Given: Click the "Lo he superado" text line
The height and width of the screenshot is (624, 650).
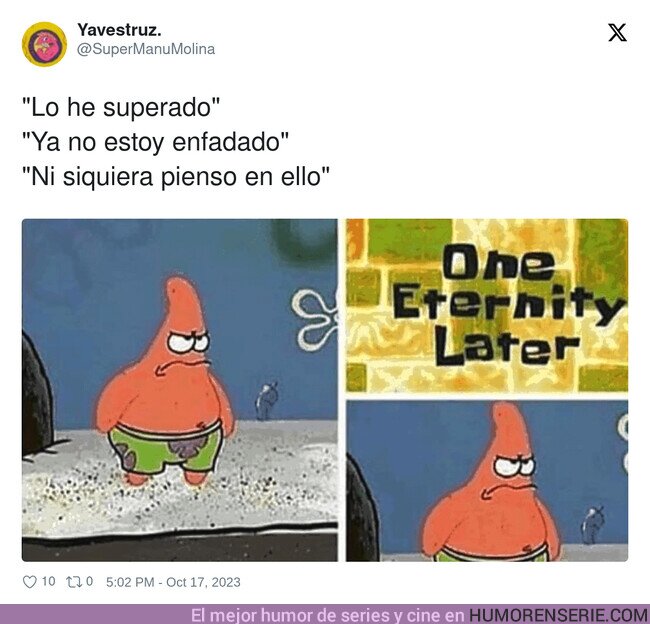Looking at the screenshot, I should click(121, 107).
